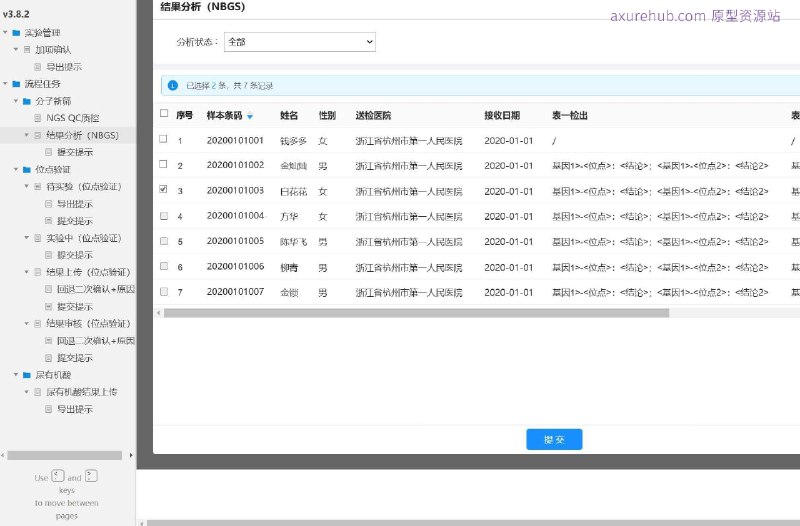Open the 分析状态 dropdown

(300, 42)
